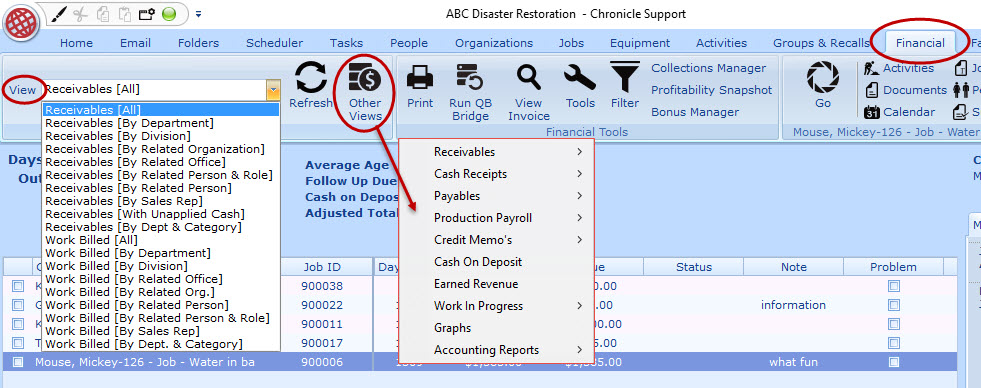Viewport: 981px width, 388px height.
Task: Select Receivables [By Department] in list
Action: [161, 123]
